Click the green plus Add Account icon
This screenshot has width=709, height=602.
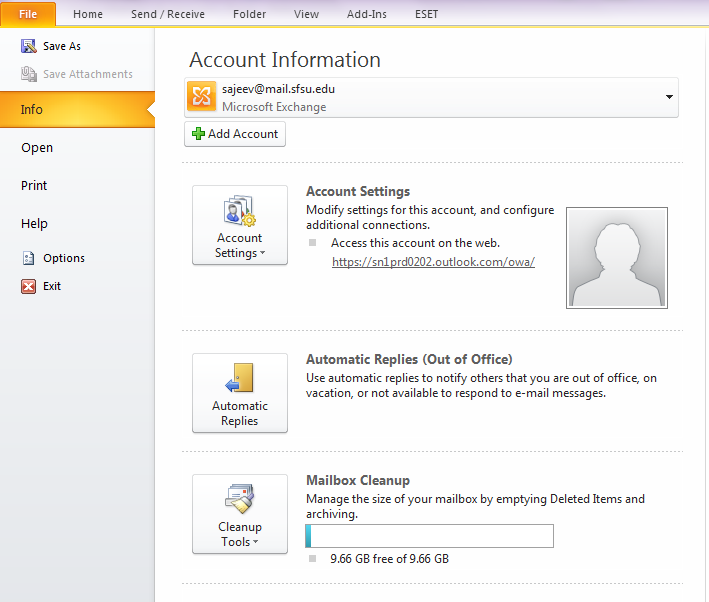[198, 134]
